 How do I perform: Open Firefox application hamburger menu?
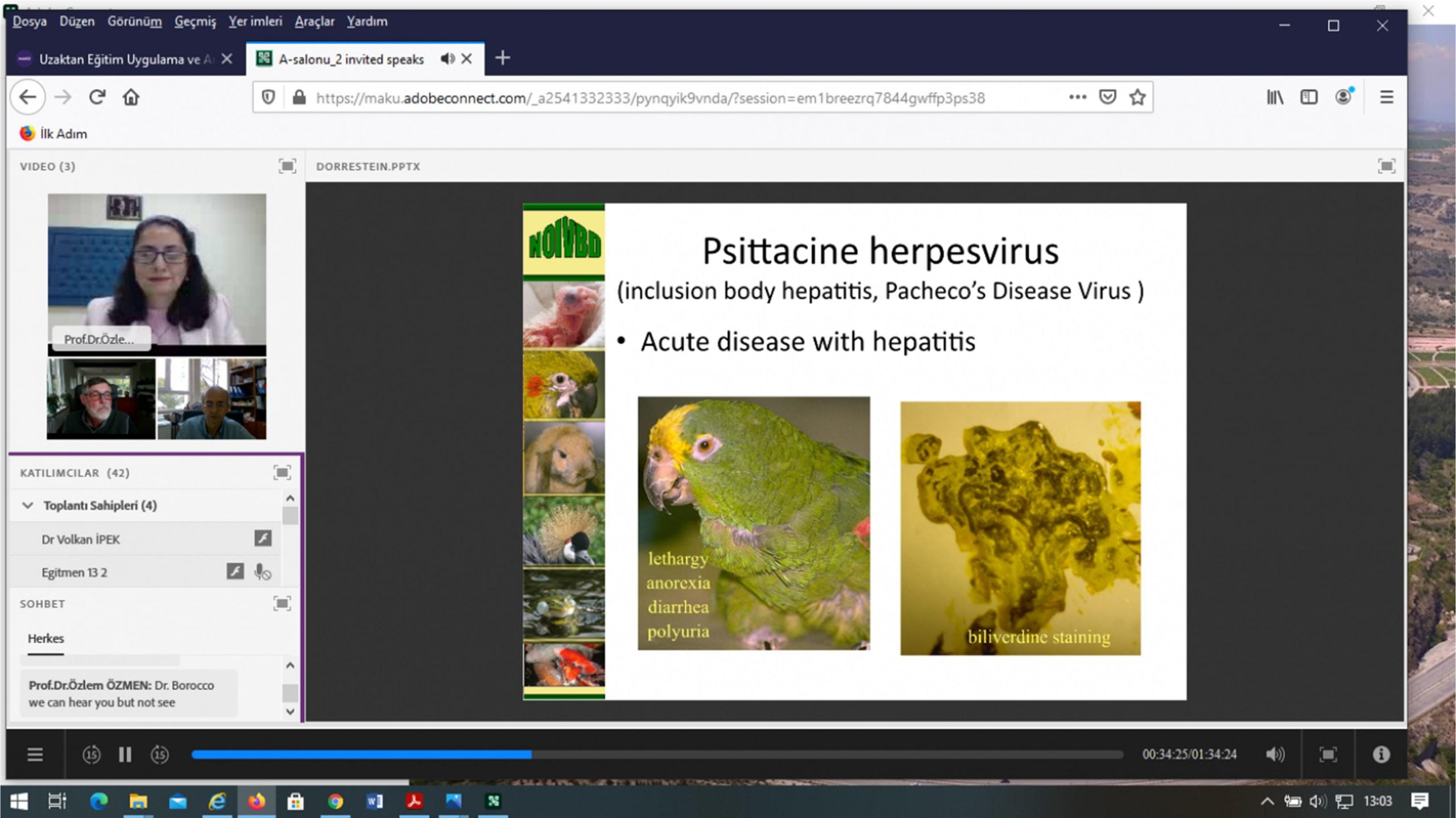pyautogui.click(x=1386, y=97)
